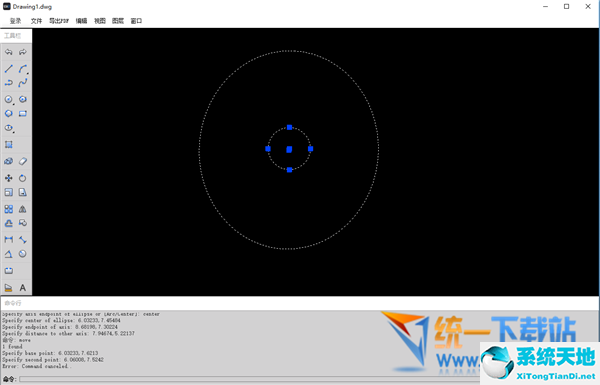
Task: Open the 文件 menu
Action: click(x=36, y=21)
